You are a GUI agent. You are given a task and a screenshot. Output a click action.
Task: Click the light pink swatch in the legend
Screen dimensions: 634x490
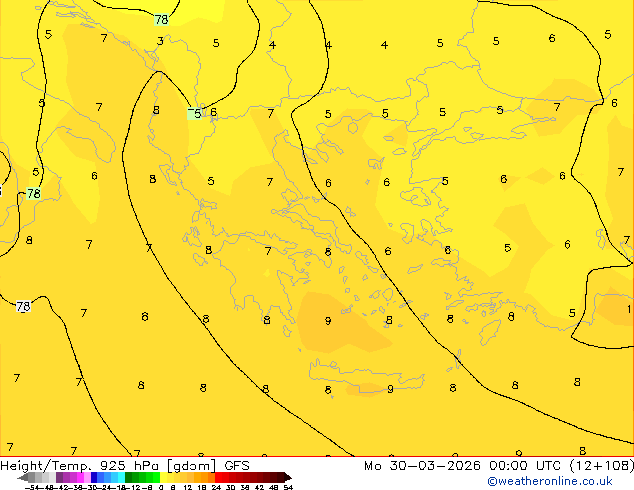pos(87,477)
